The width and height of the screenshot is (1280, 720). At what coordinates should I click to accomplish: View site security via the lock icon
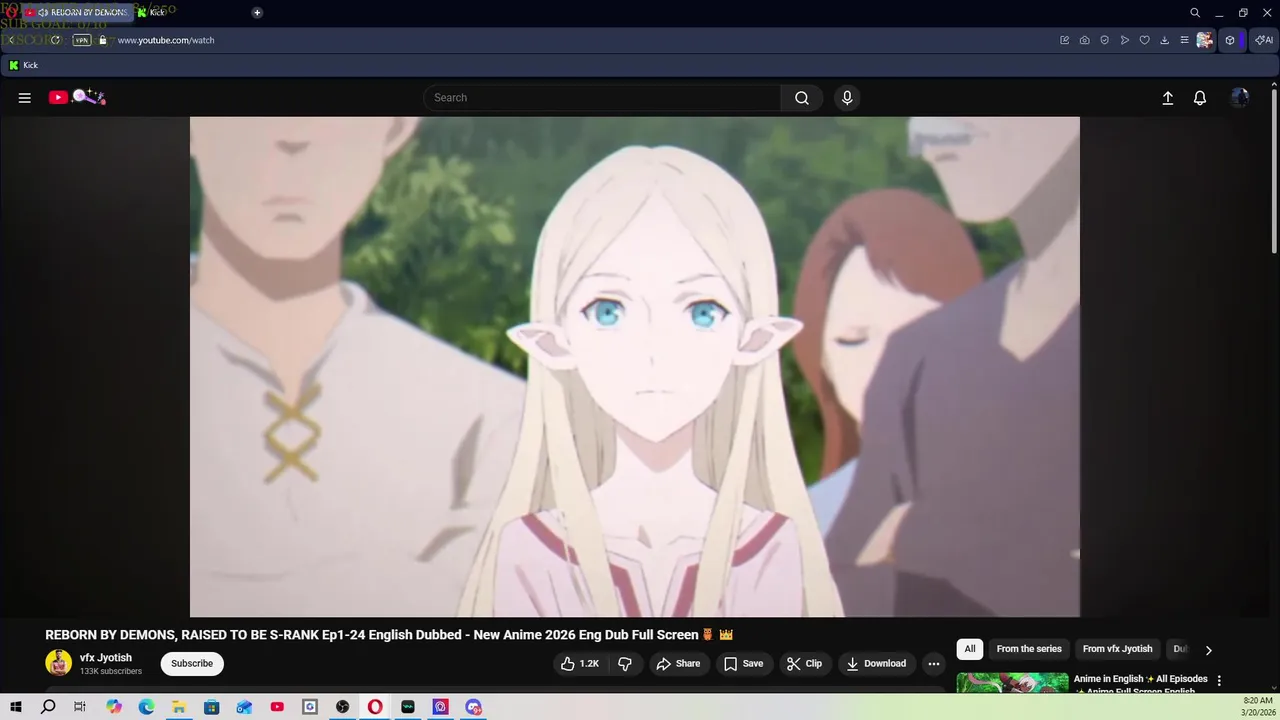pyautogui.click(x=102, y=40)
